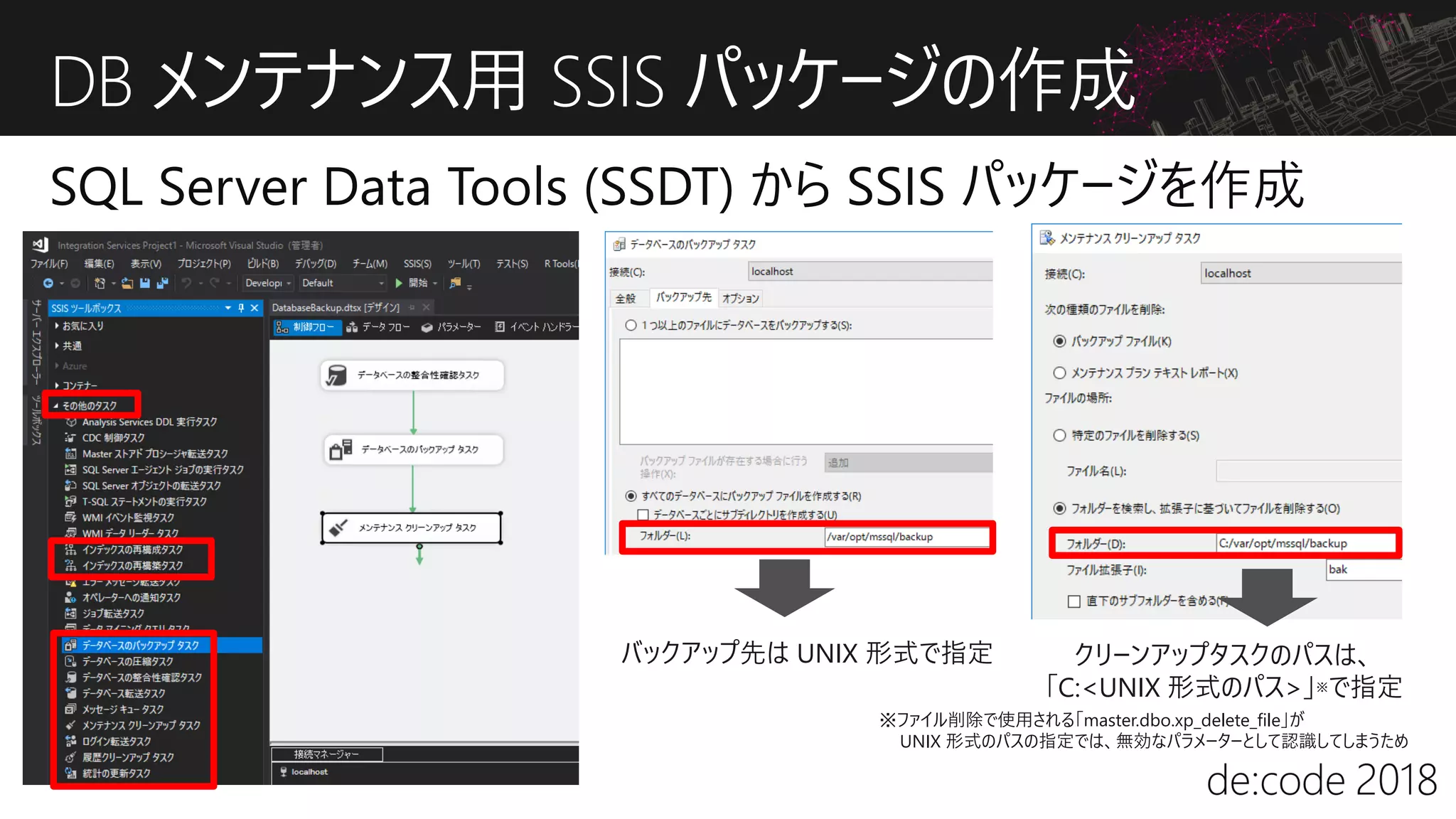Collapse その他のタスク toolbox group
The width and height of the screenshot is (1456, 819).
(56, 405)
